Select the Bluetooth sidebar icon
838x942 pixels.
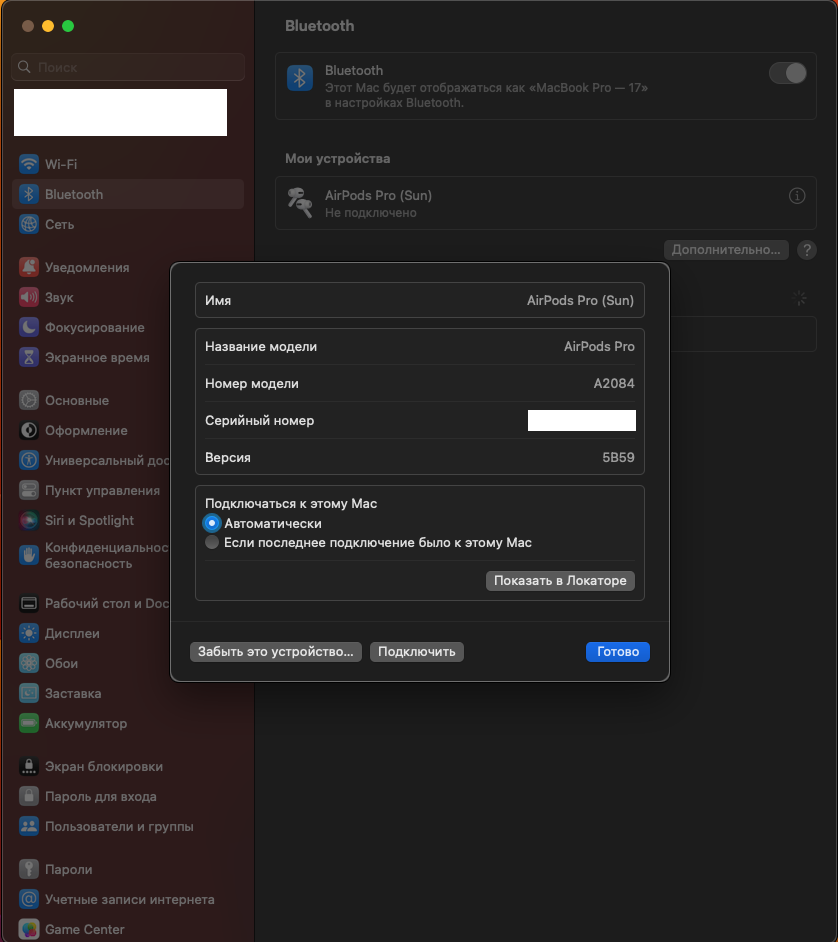click(28, 194)
